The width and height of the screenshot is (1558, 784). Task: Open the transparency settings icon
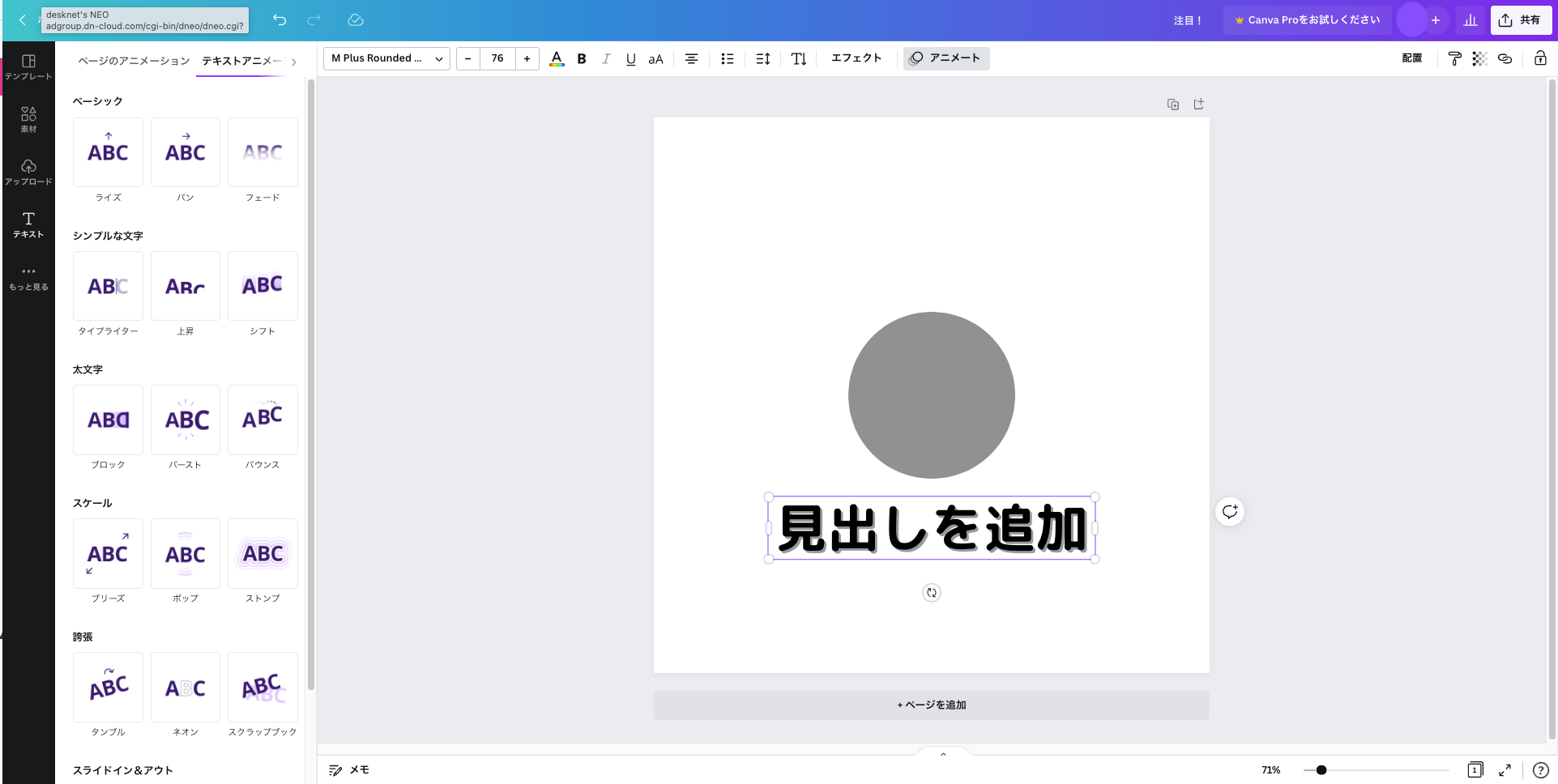[1479, 58]
